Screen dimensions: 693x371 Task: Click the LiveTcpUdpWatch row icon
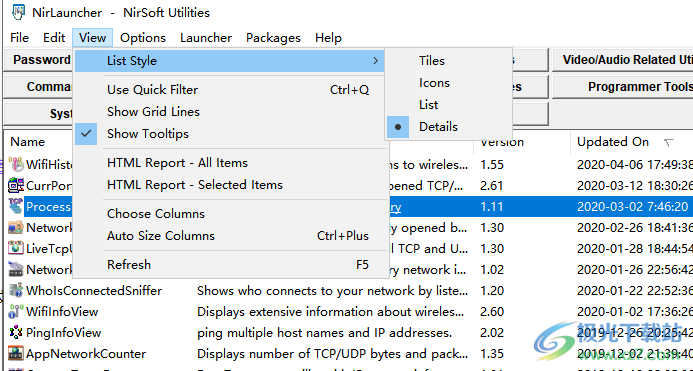pos(16,249)
